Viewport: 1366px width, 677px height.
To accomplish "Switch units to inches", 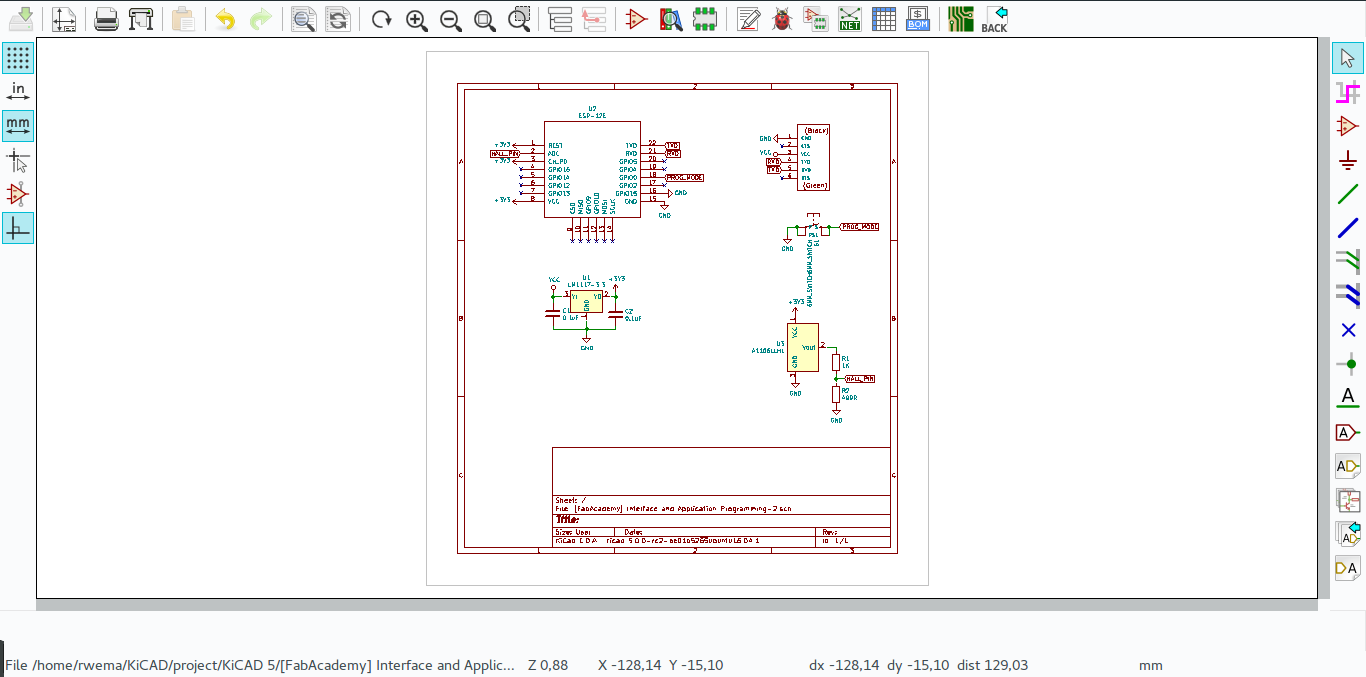I will coord(17,90).
